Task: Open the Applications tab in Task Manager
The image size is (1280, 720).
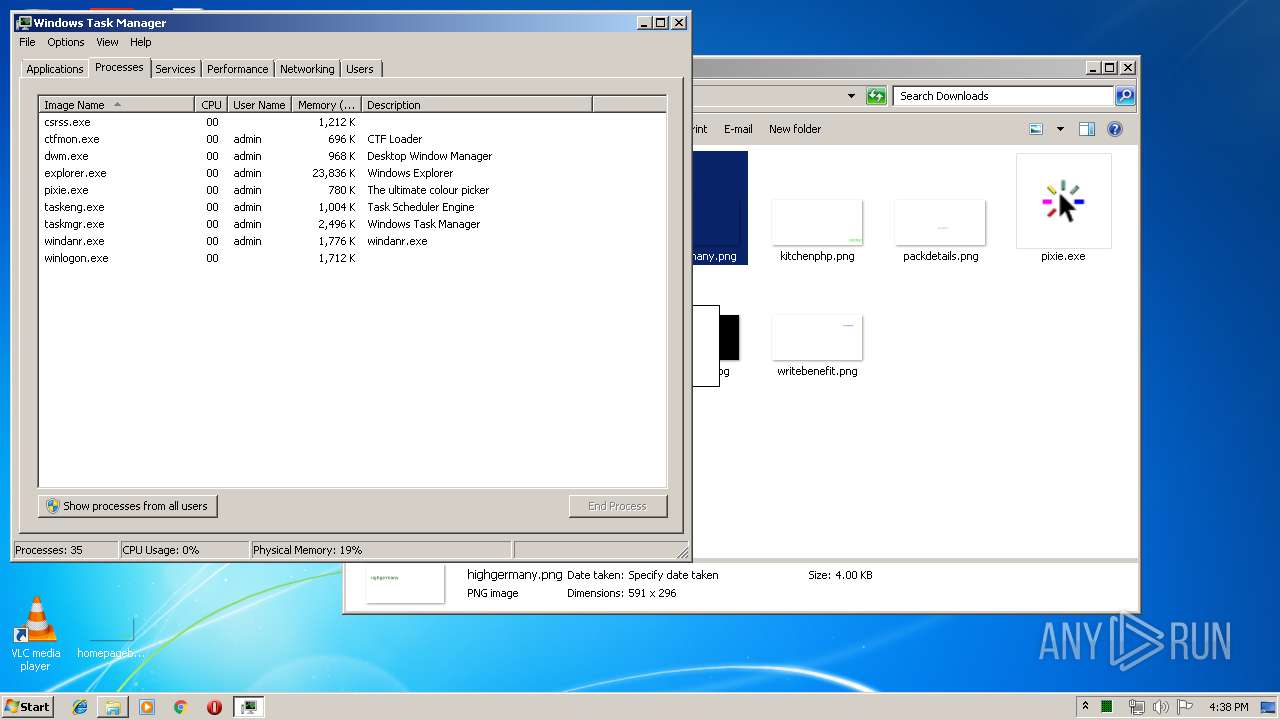Action: click(x=54, y=69)
